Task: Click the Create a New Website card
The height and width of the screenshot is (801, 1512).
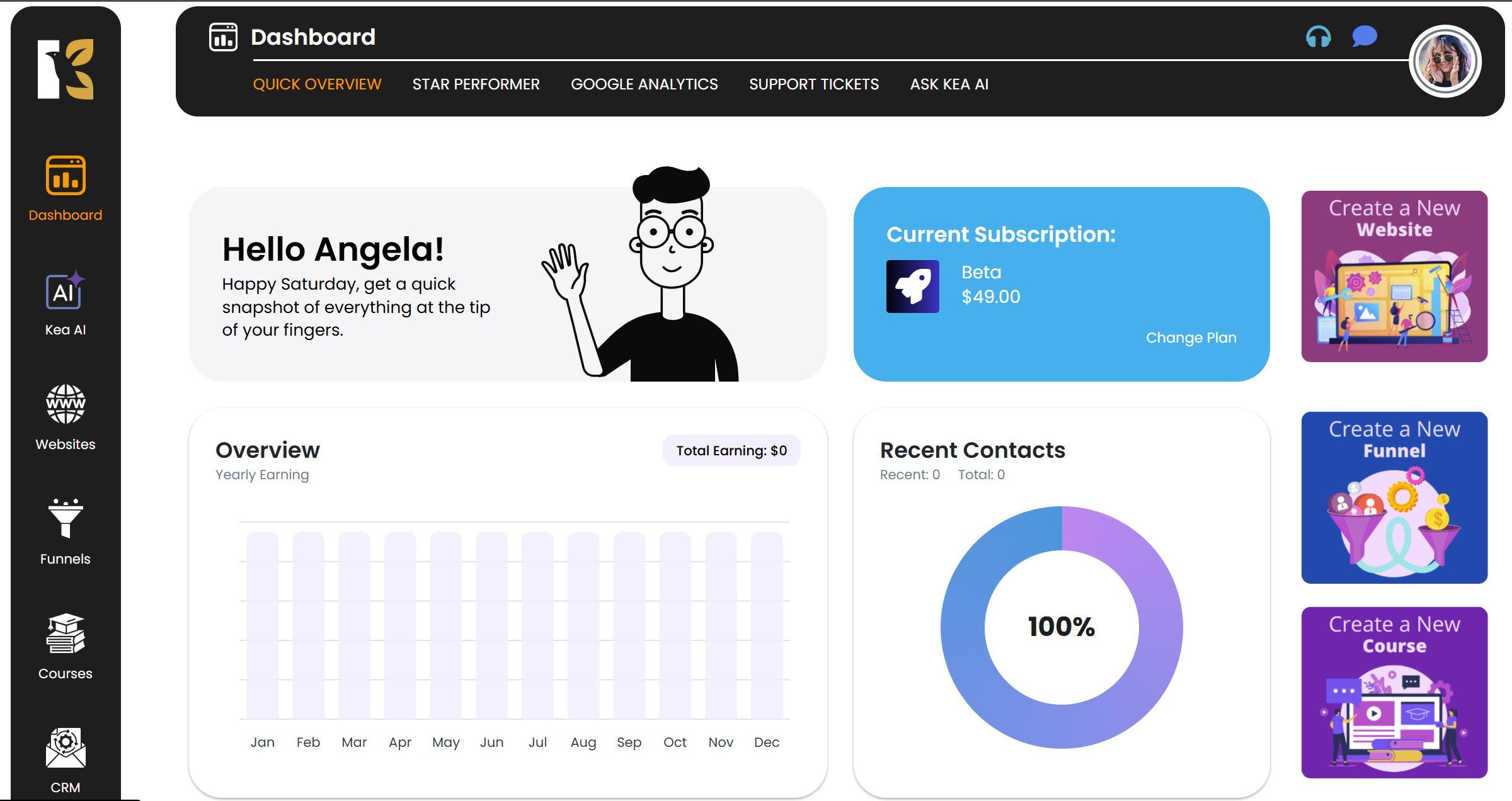Action: pyautogui.click(x=1394, y=276)
